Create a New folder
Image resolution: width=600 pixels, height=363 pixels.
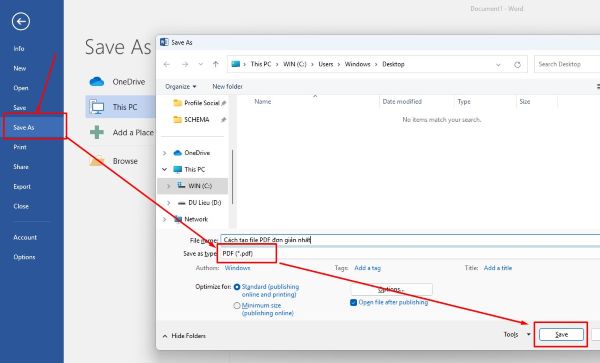(x=227, y=86)
